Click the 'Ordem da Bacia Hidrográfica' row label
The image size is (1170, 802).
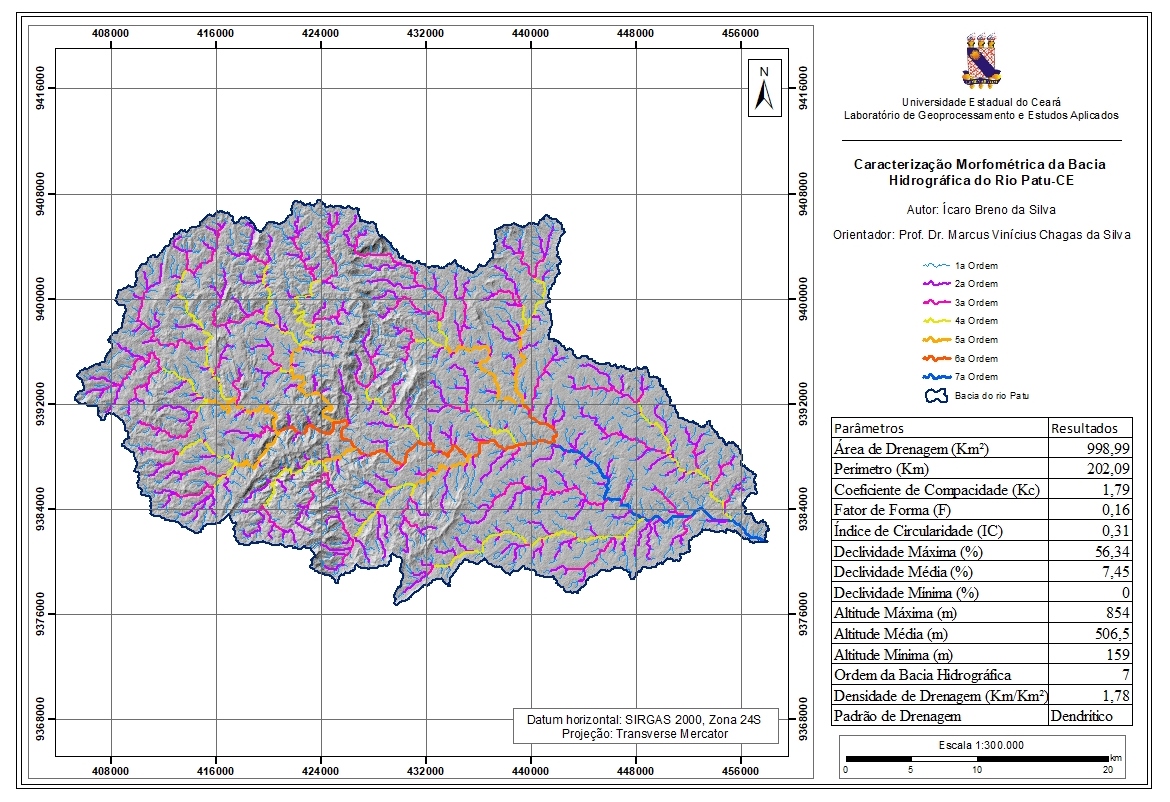[x=922, y=675]
